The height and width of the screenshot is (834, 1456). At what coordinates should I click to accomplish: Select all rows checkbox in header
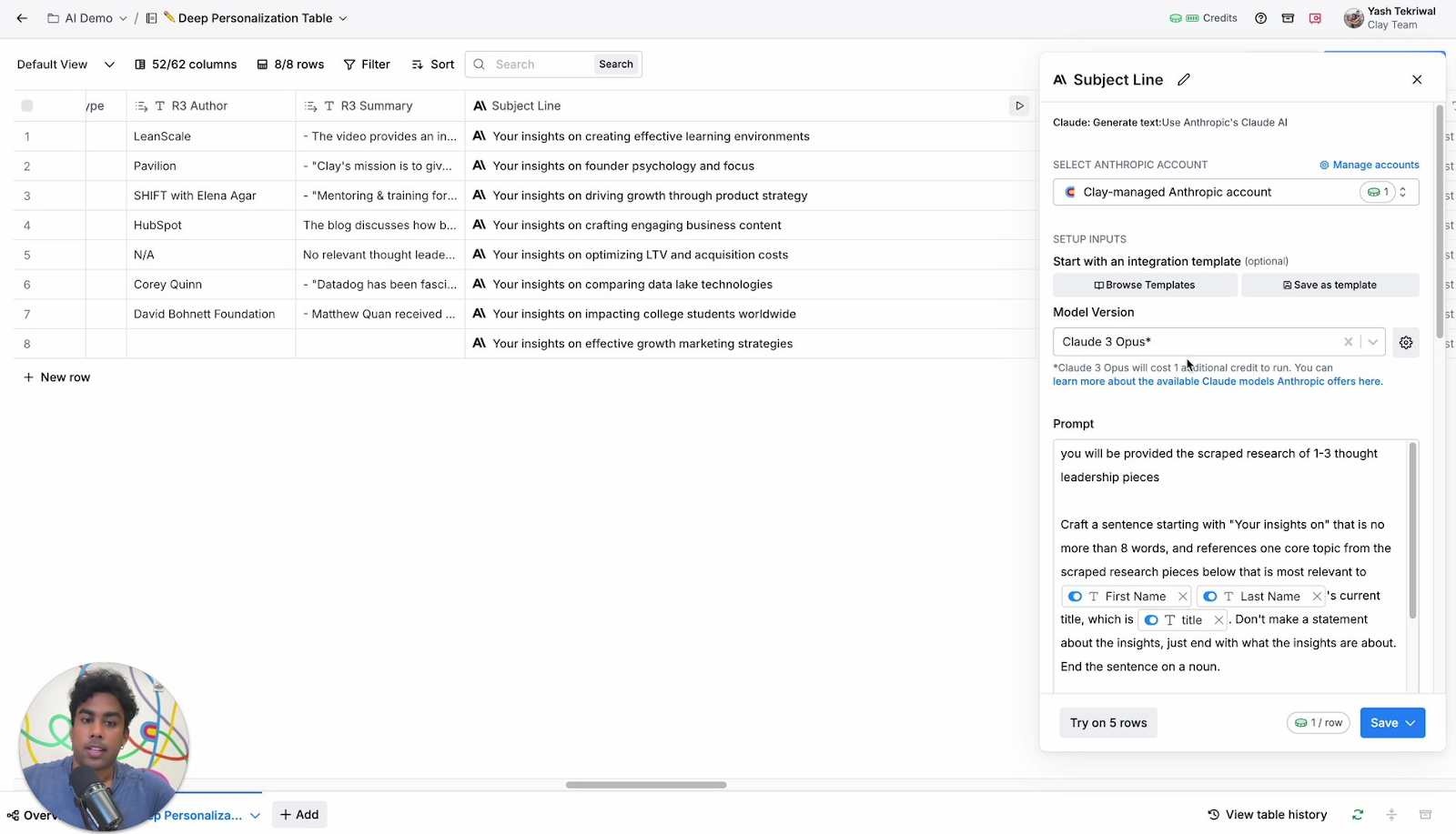click(x=27, y=106)
